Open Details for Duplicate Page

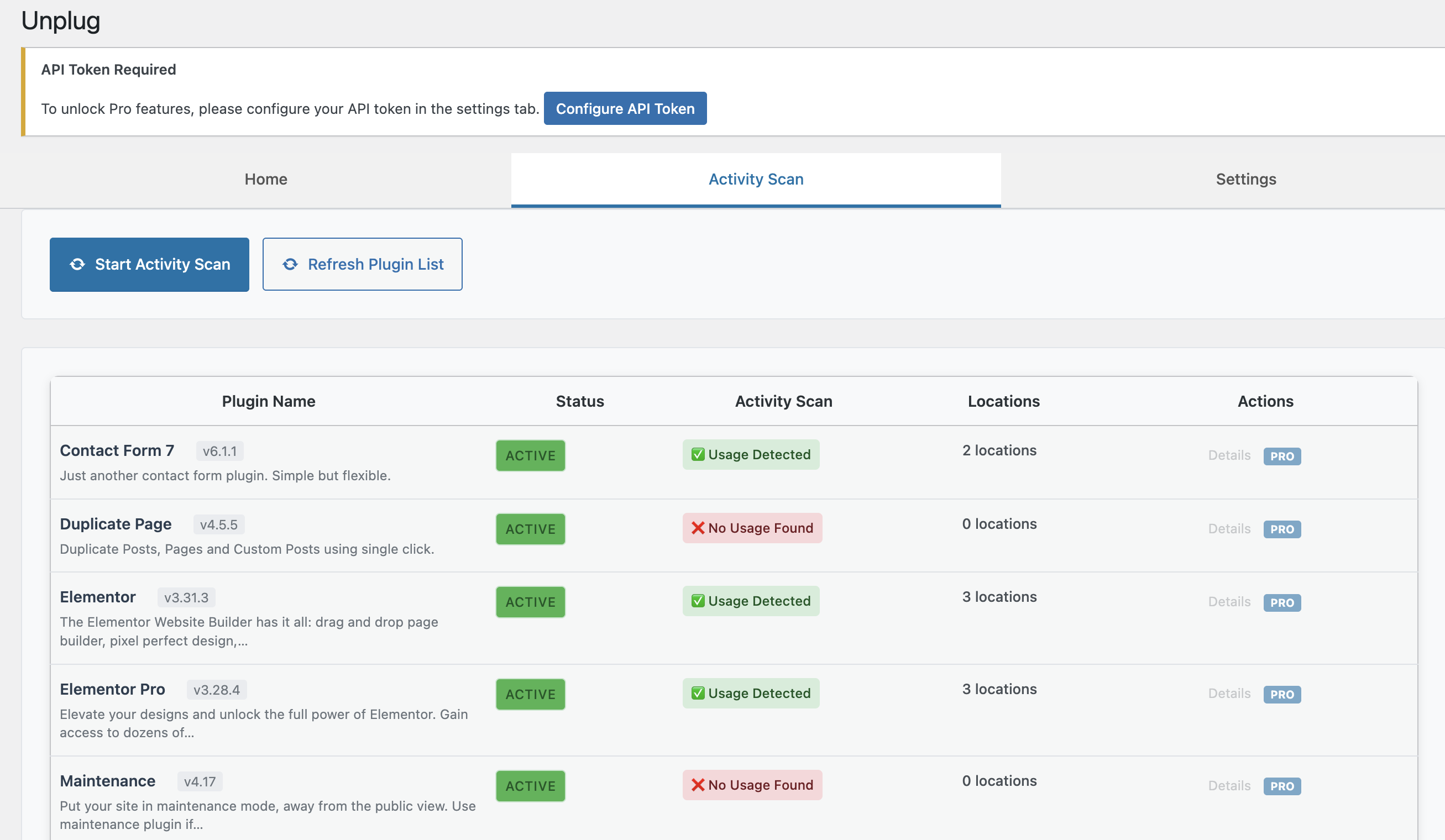point(1229,529)
